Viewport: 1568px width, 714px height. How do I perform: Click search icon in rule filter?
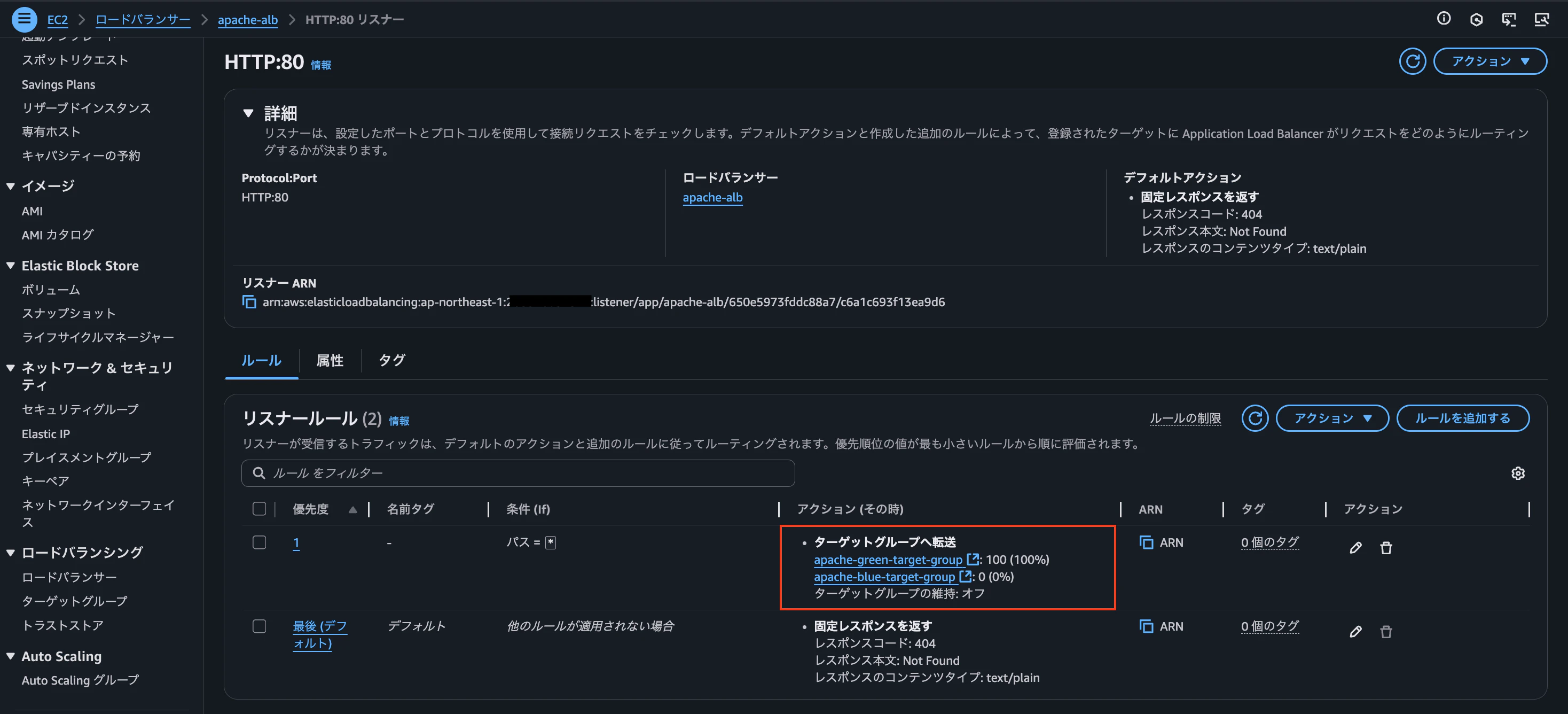[258, 474]
